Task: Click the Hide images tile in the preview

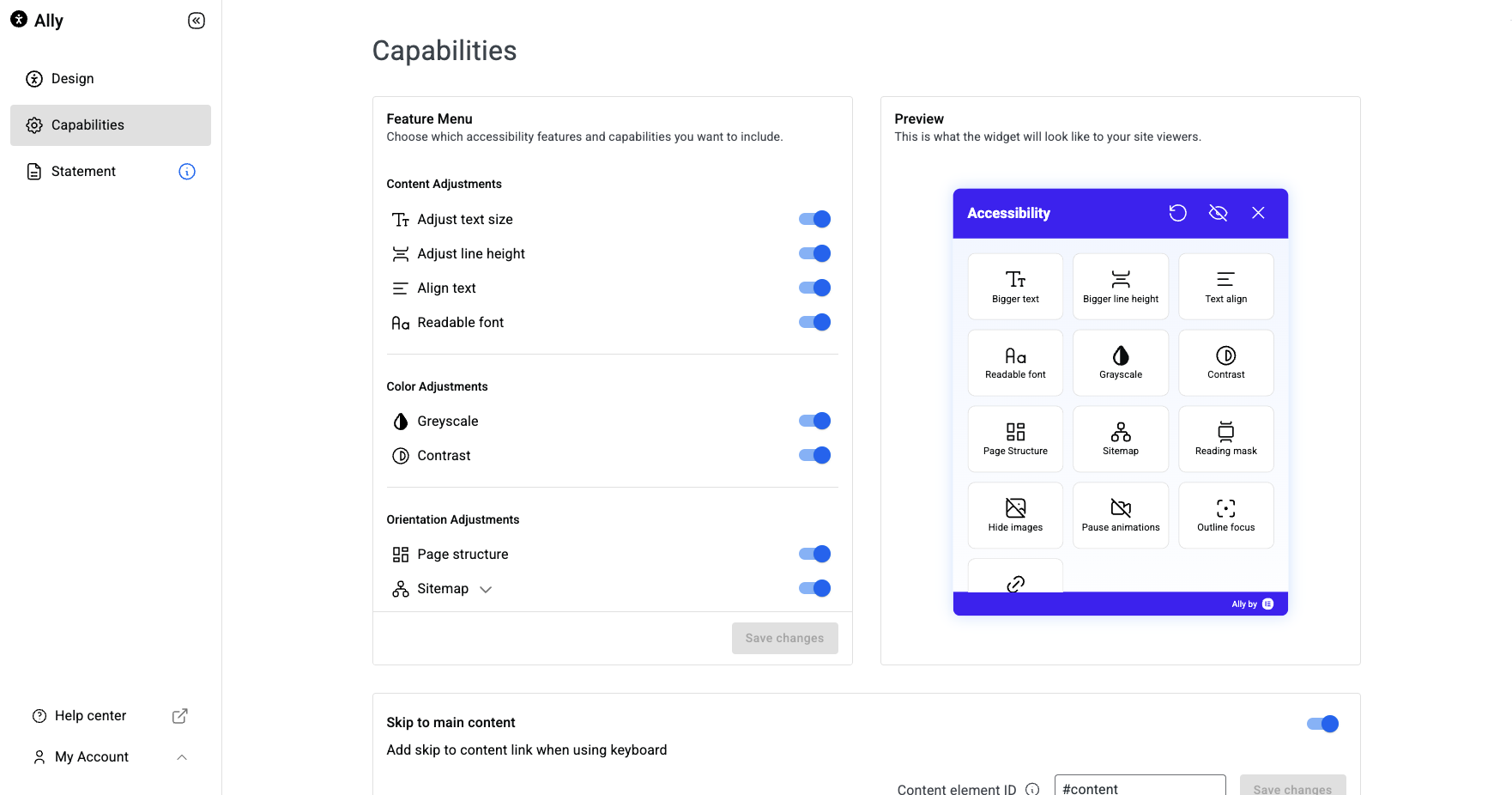Action: (1015, 515)
